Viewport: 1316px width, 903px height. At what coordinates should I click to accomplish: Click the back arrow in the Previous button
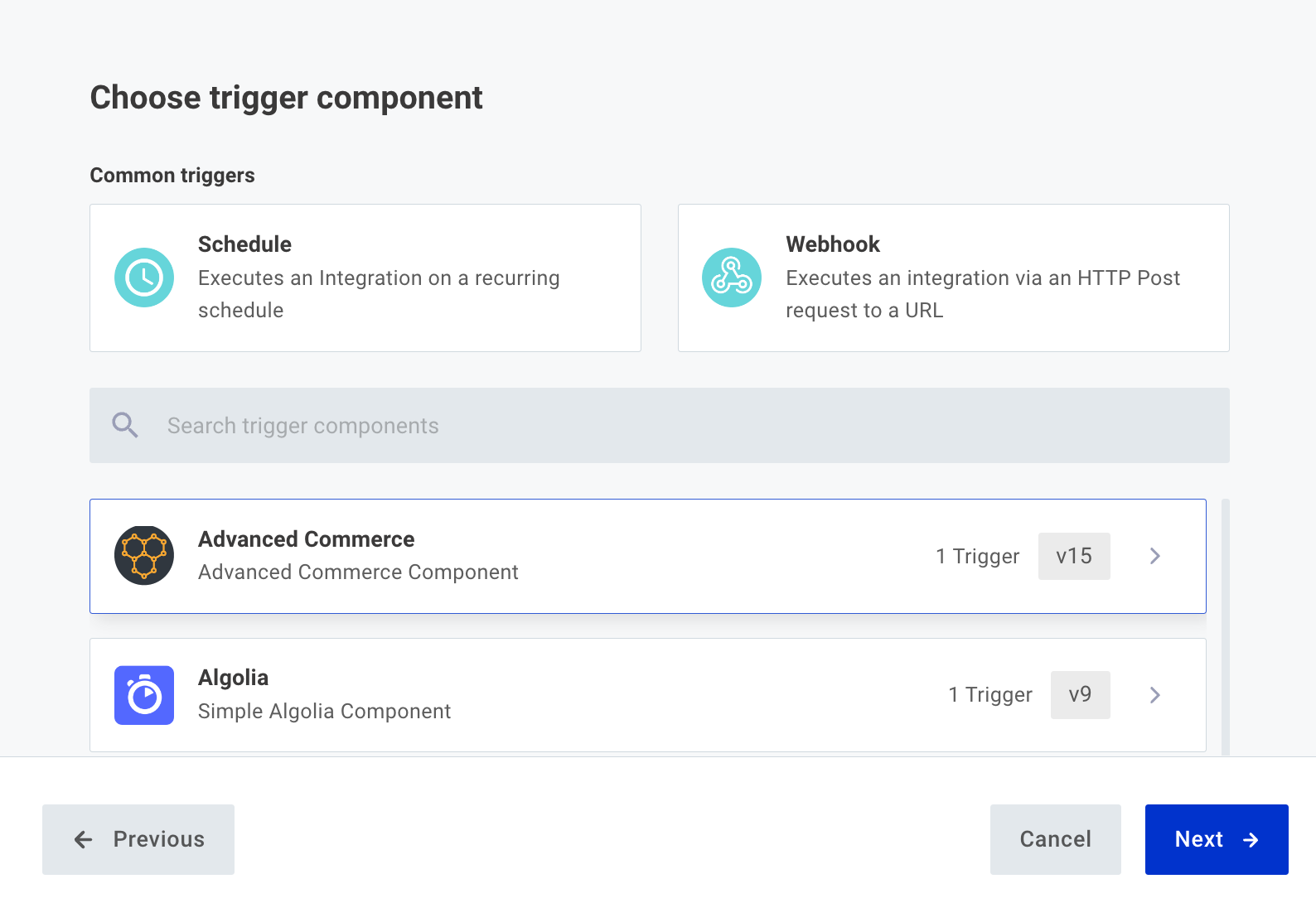[x=83, y=839]
